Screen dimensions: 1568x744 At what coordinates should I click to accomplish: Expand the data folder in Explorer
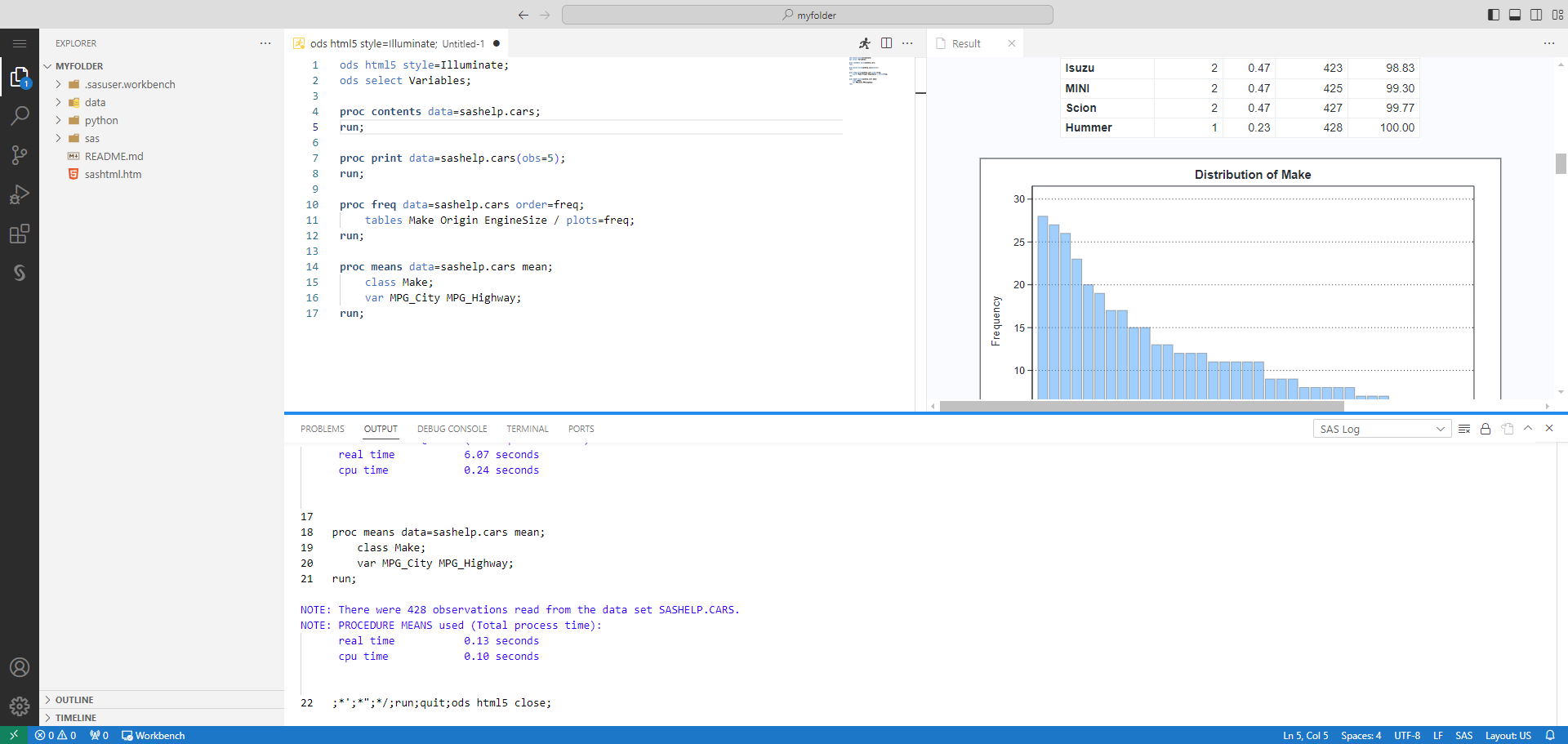click(x=95, y=103)
